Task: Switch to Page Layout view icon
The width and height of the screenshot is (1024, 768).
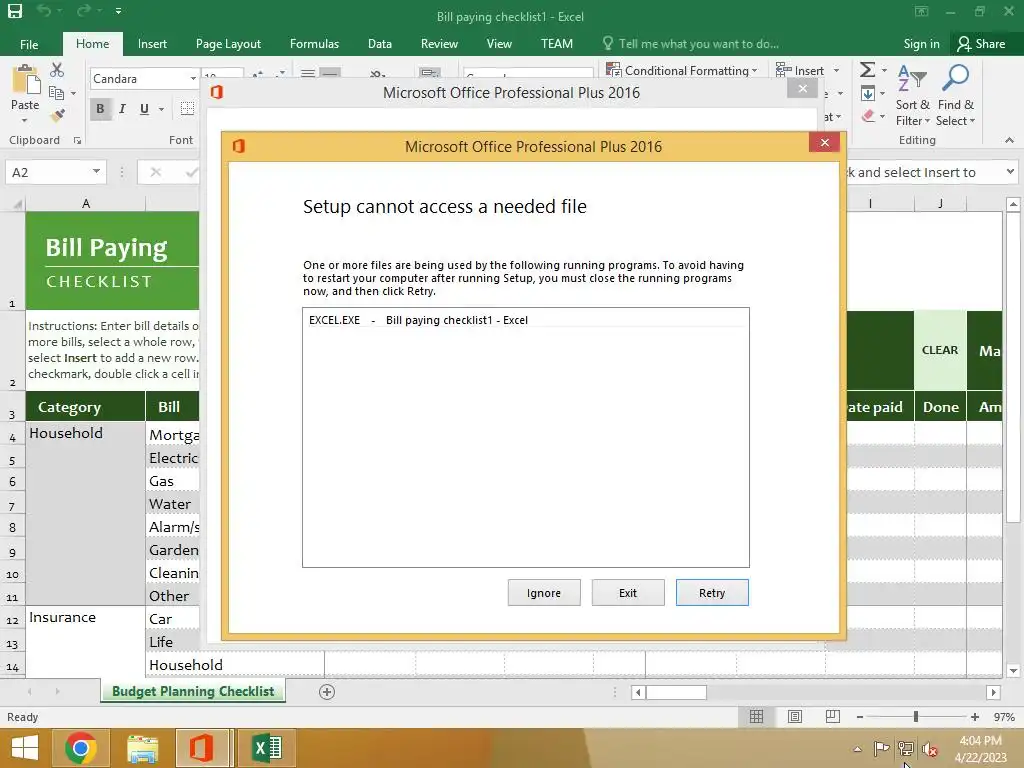Action: tap(795, 717)
